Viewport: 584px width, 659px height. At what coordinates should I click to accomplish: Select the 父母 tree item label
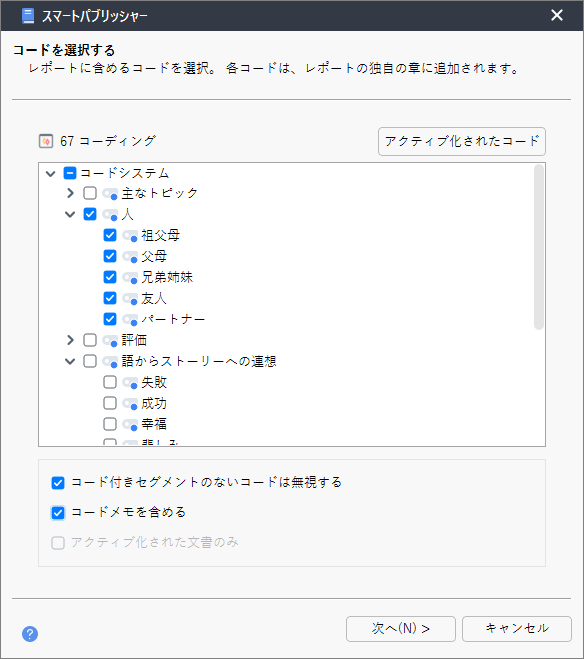(x=154, y=256)
